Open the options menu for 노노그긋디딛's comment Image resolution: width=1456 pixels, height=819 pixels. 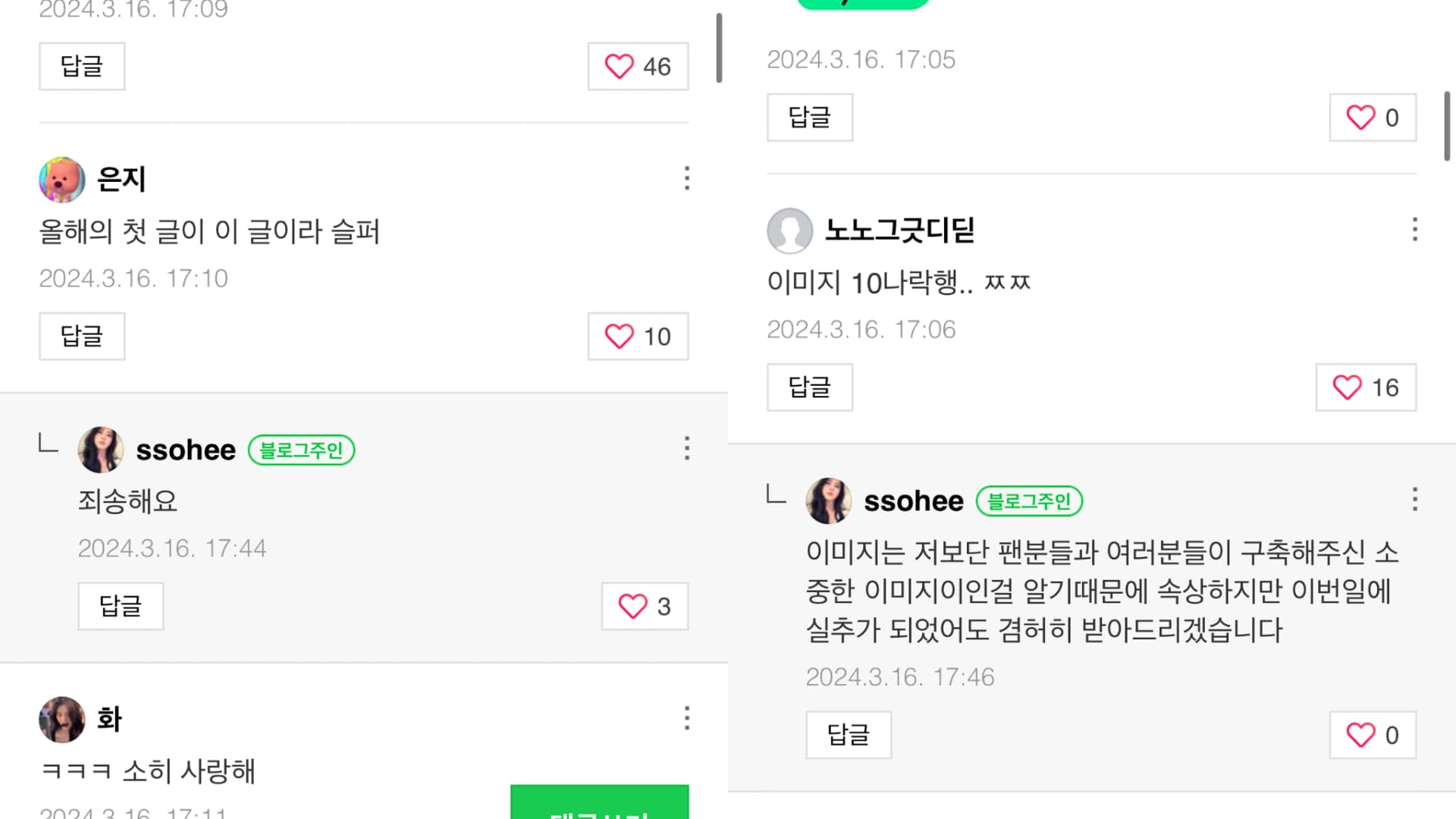pos(1414,229)
